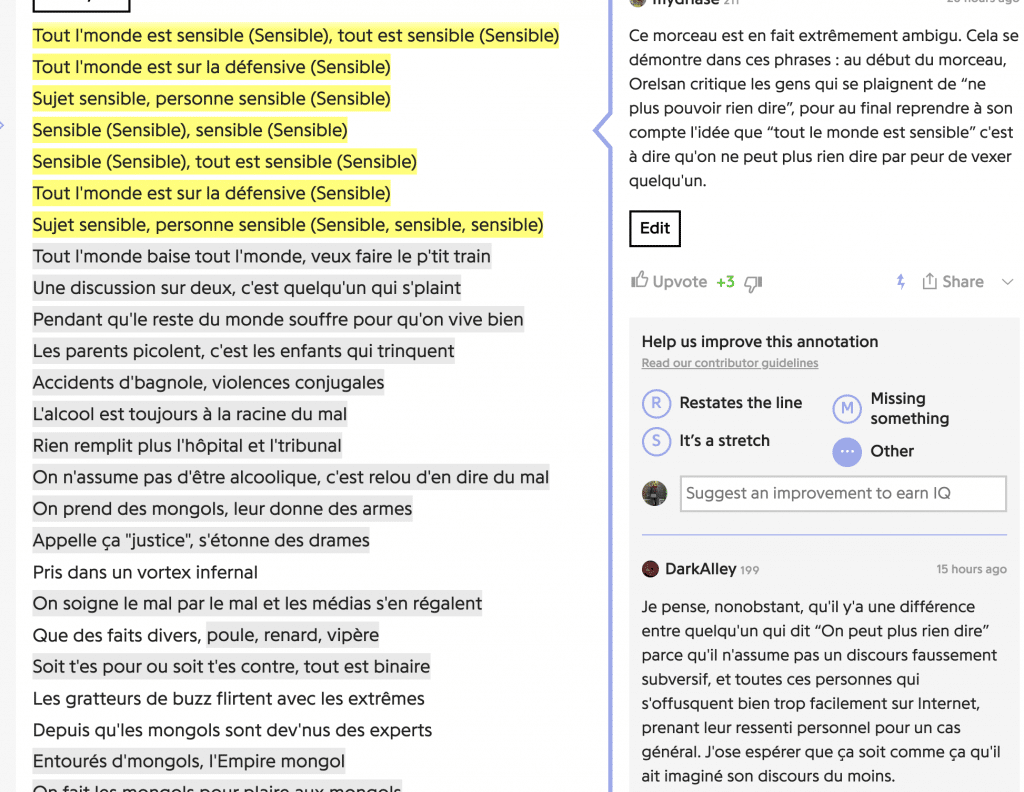Screen dimensions: 1024x792
Task: Click DarkAlley's avatar thumbnail
Action: coord(649,568)
